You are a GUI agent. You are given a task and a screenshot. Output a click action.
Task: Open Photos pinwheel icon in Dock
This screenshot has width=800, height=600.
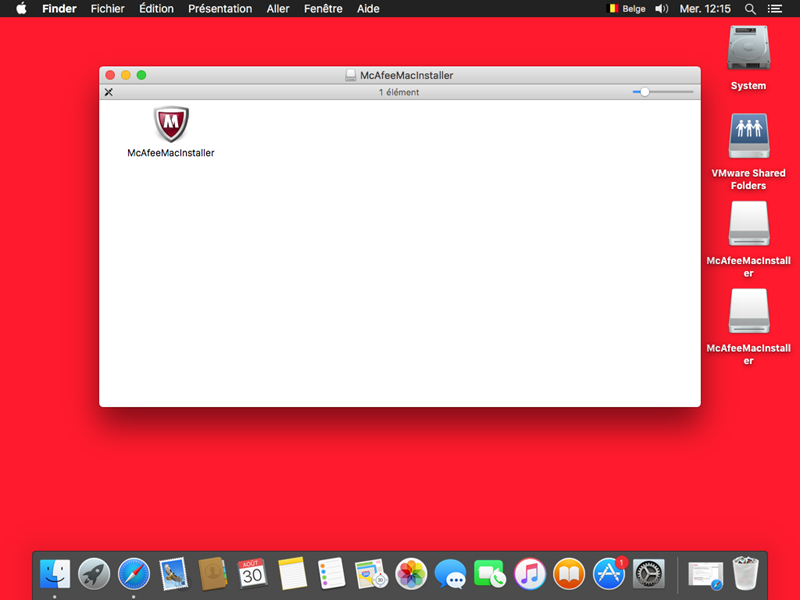coord(411,573)
